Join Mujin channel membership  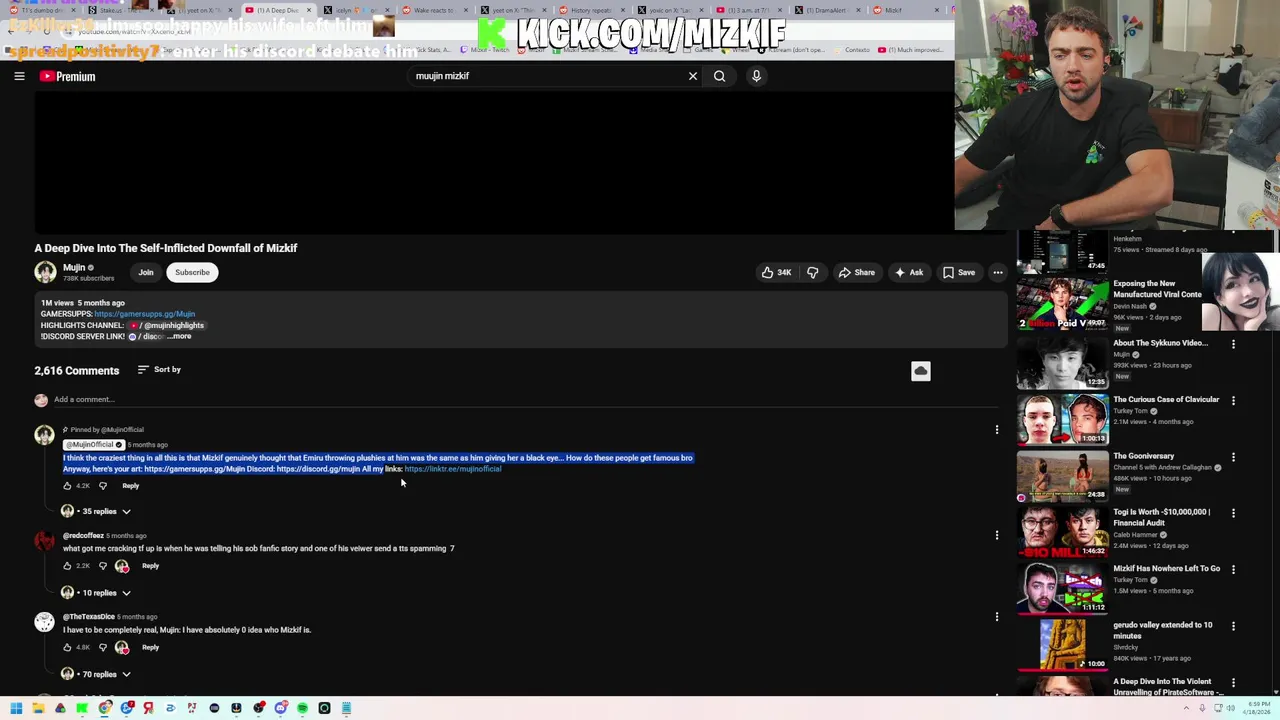click(x=146, y=272)
